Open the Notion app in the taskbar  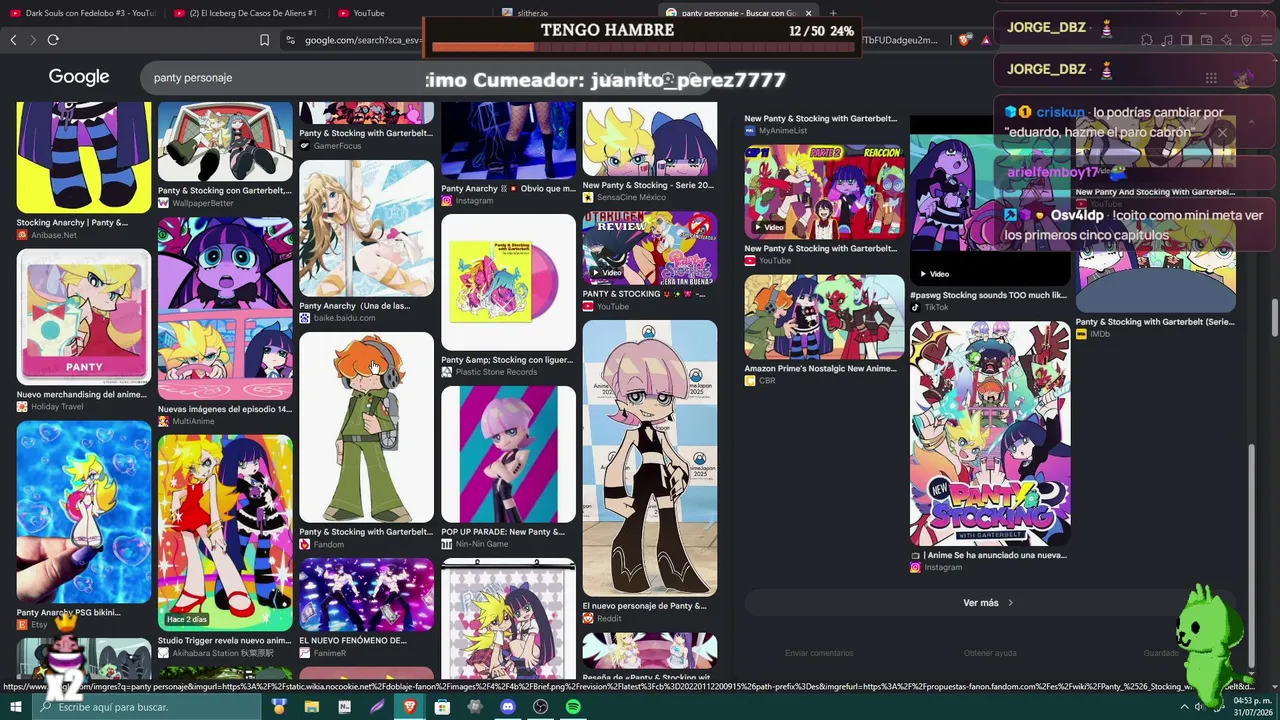pyautogui.click(x=345, y=707)
